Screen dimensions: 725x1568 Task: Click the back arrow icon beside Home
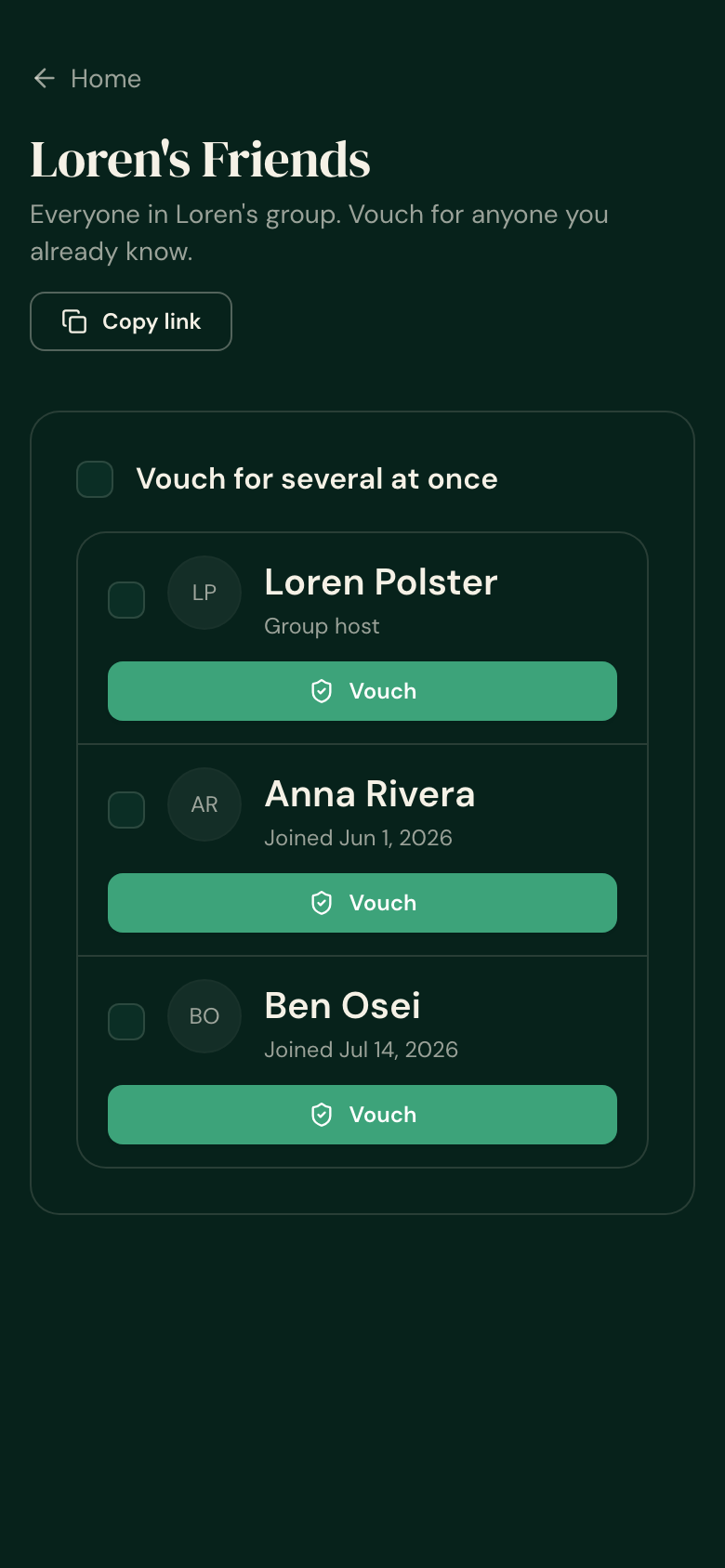[44, 79]
